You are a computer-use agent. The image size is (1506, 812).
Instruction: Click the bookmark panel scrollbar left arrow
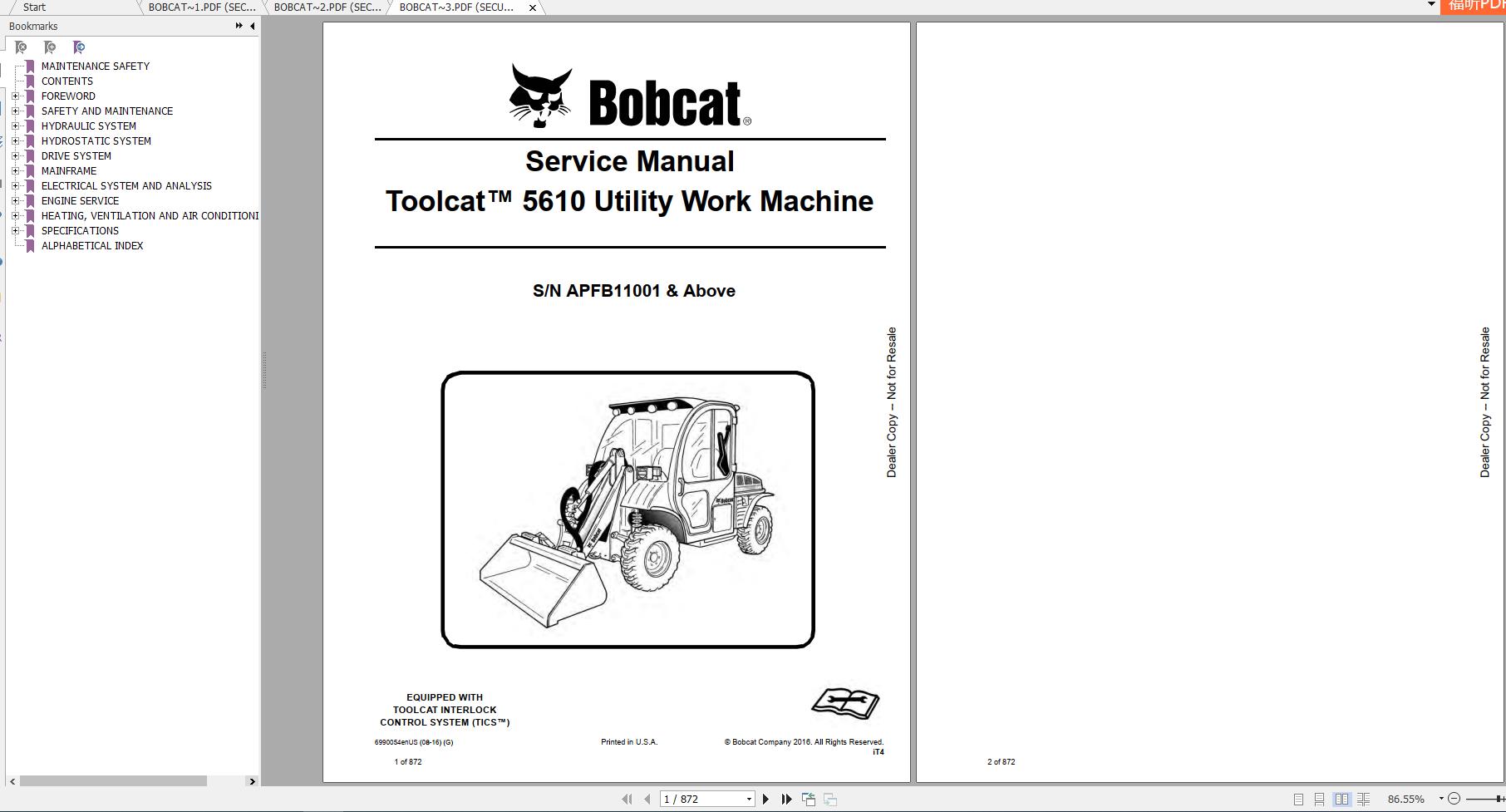pyautogui.click(x=12, y=781)
